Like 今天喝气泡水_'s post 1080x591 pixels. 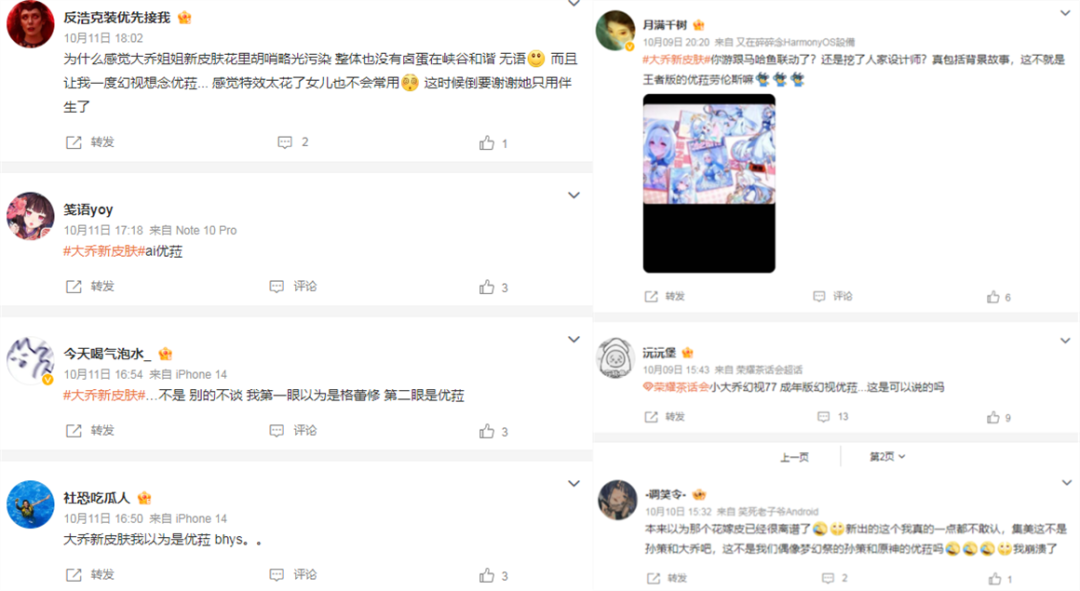(x=493, y=431)
